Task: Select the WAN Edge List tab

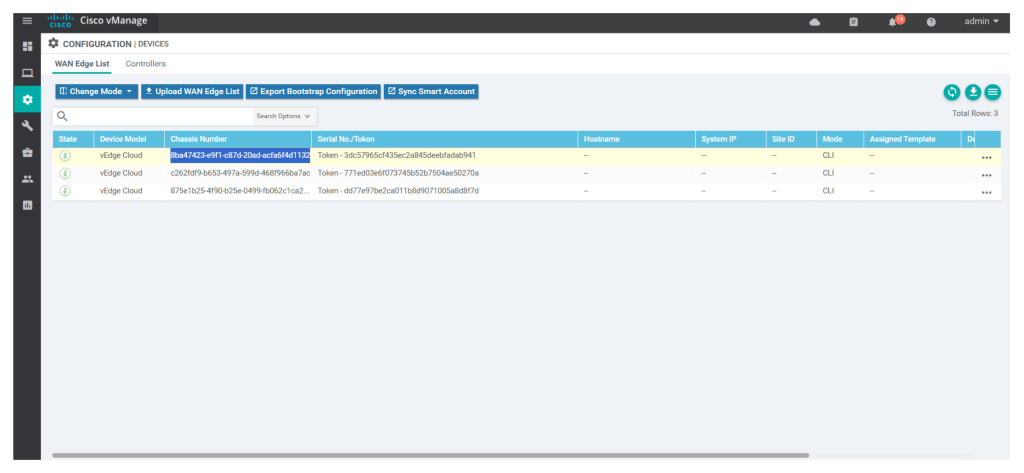Action: click(82, 64)
